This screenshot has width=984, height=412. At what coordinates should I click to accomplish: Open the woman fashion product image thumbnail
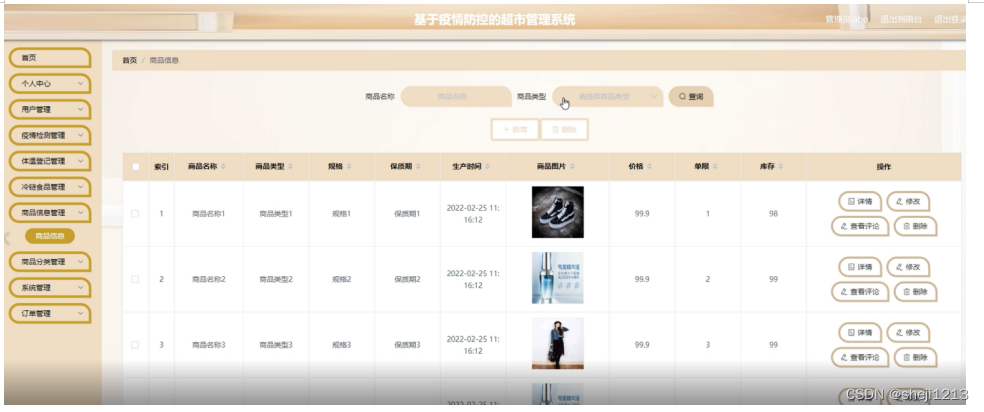[x=557, y=343]
